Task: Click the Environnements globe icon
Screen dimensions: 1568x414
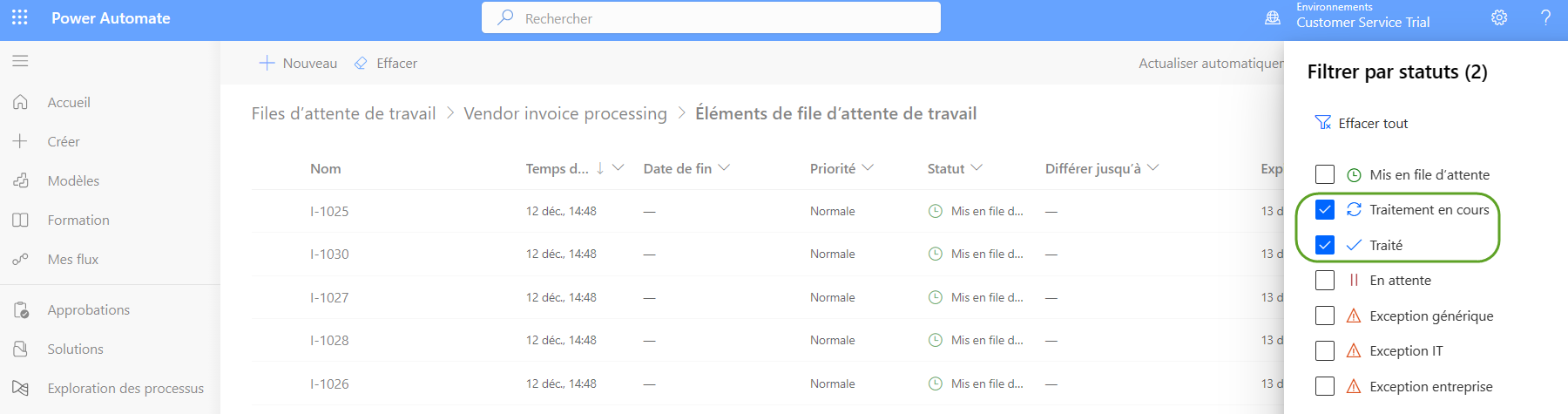Action: tap(1273, 17)
